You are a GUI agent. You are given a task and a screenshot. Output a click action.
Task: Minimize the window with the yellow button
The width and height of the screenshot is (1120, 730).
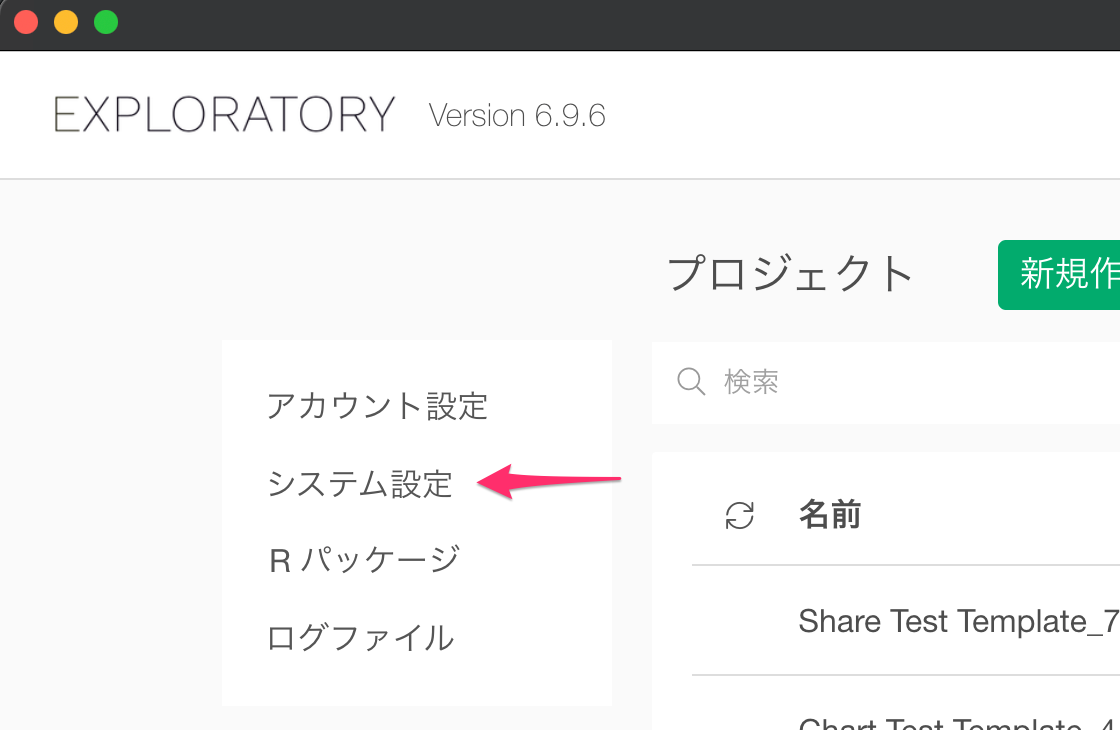pyautogui.click(x=66, y=22)
